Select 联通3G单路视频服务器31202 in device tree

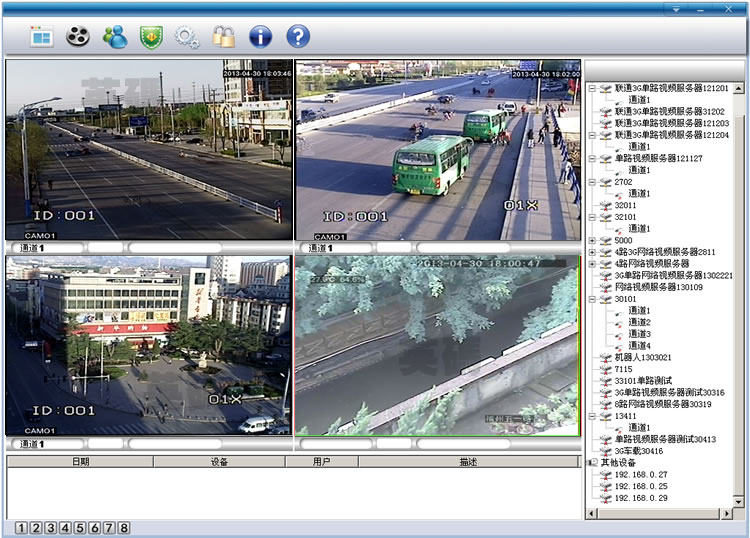pos(670,111)
